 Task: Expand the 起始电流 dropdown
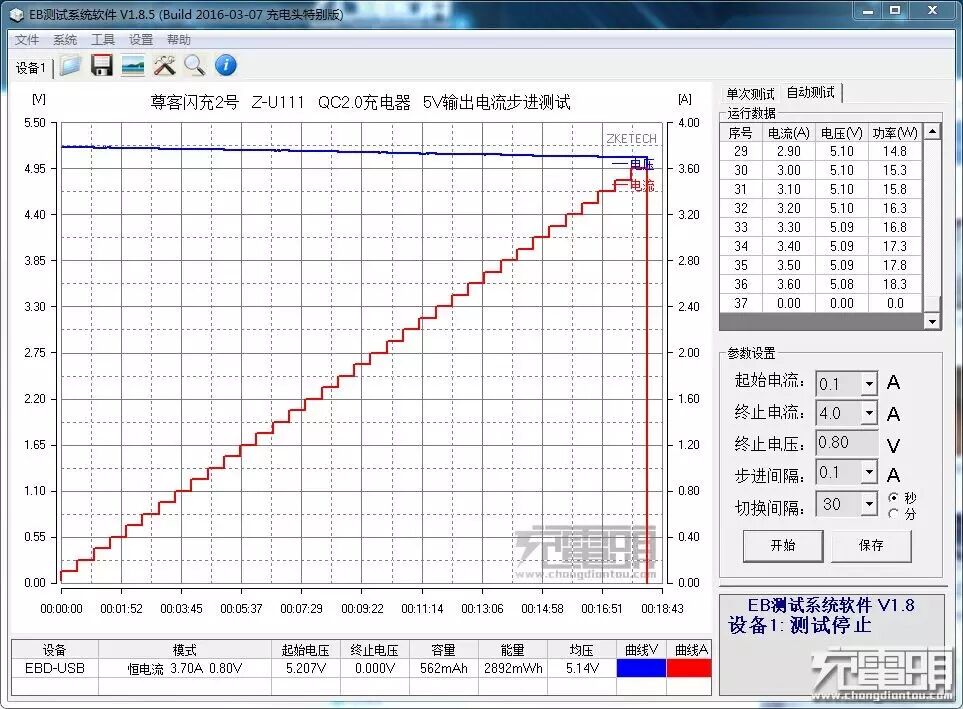coord(868,385)
